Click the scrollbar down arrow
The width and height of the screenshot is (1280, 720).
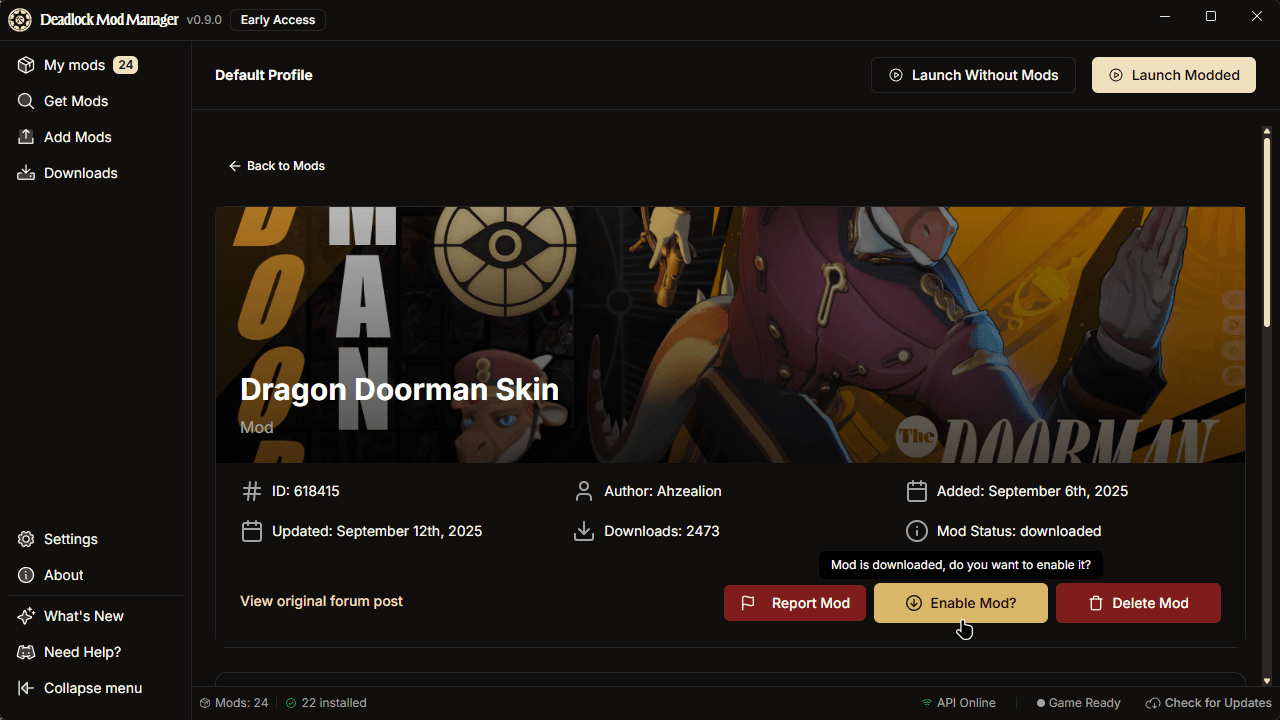[x=1267, y=681]
